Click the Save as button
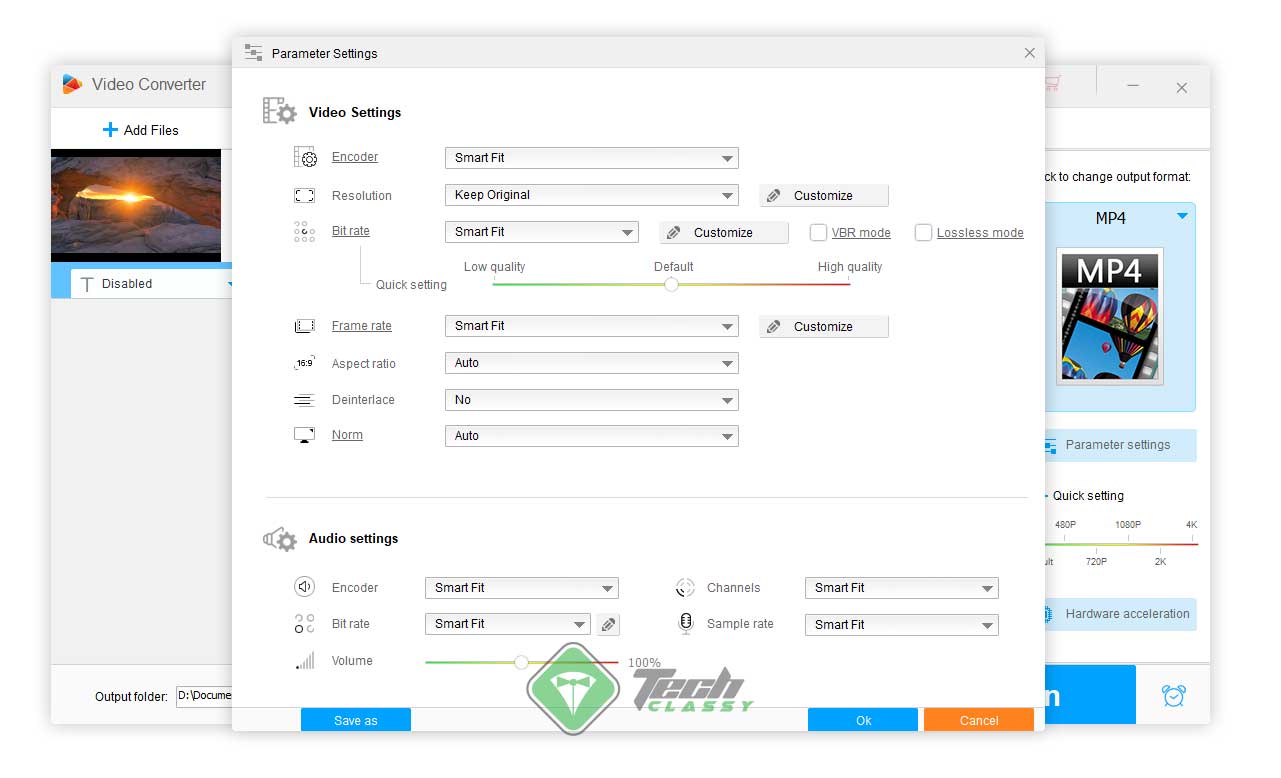 (x=355, y=719)
